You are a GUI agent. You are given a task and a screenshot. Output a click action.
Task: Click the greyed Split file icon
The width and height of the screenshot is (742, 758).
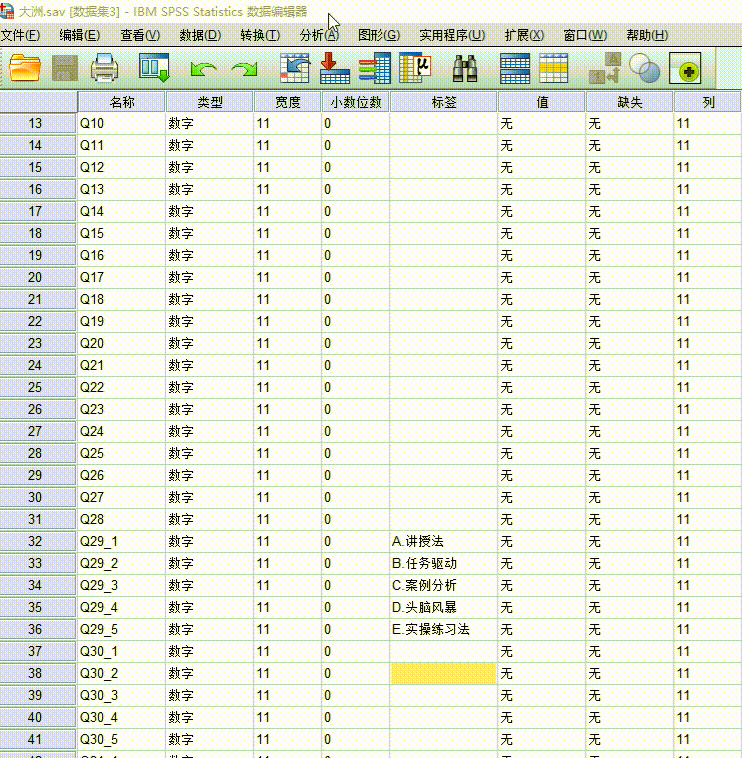(605, 68)
